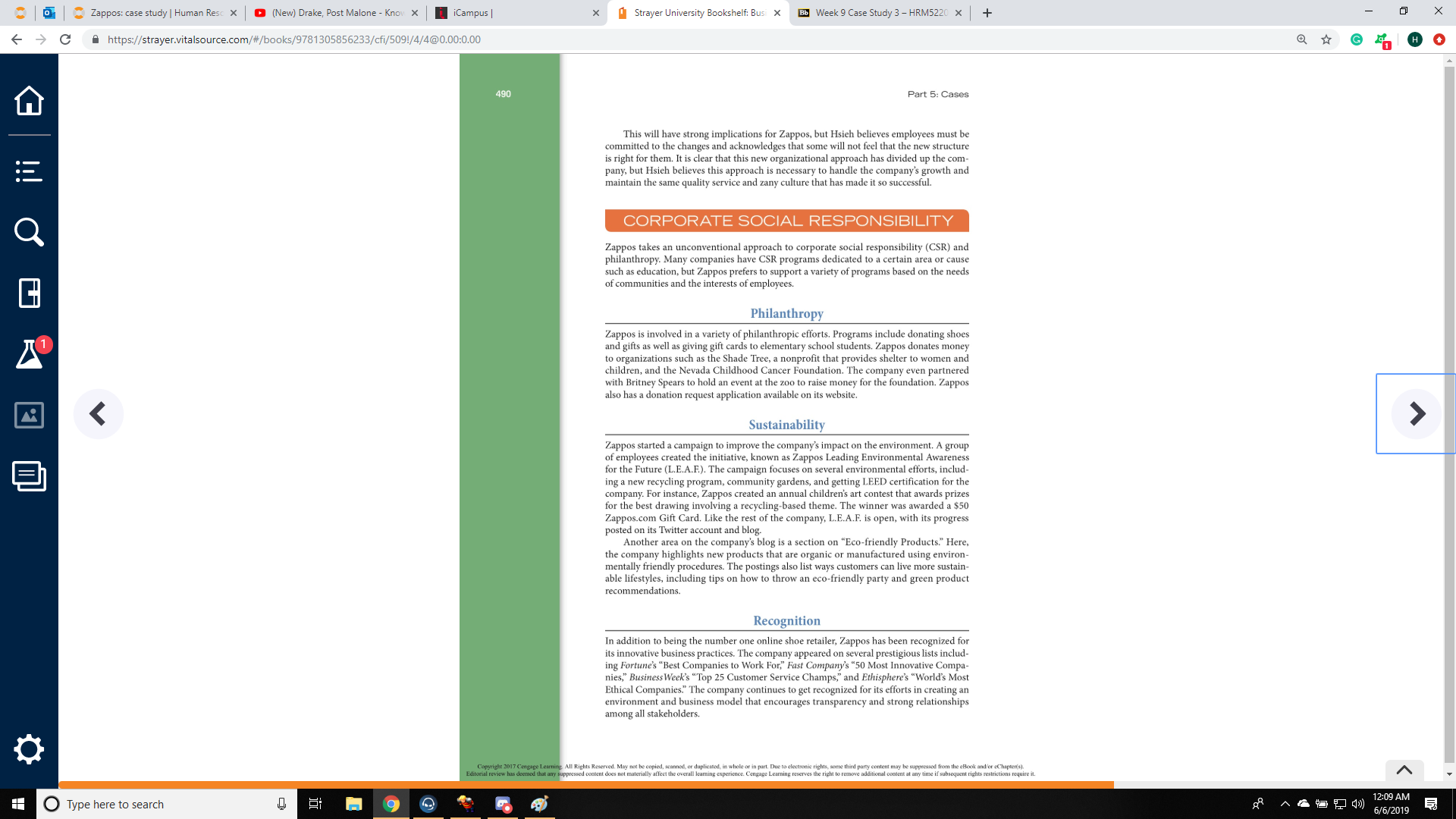Open Task View on the taskbar
The width and height of the screenshot is (1456, 819).
click(315, 804)
